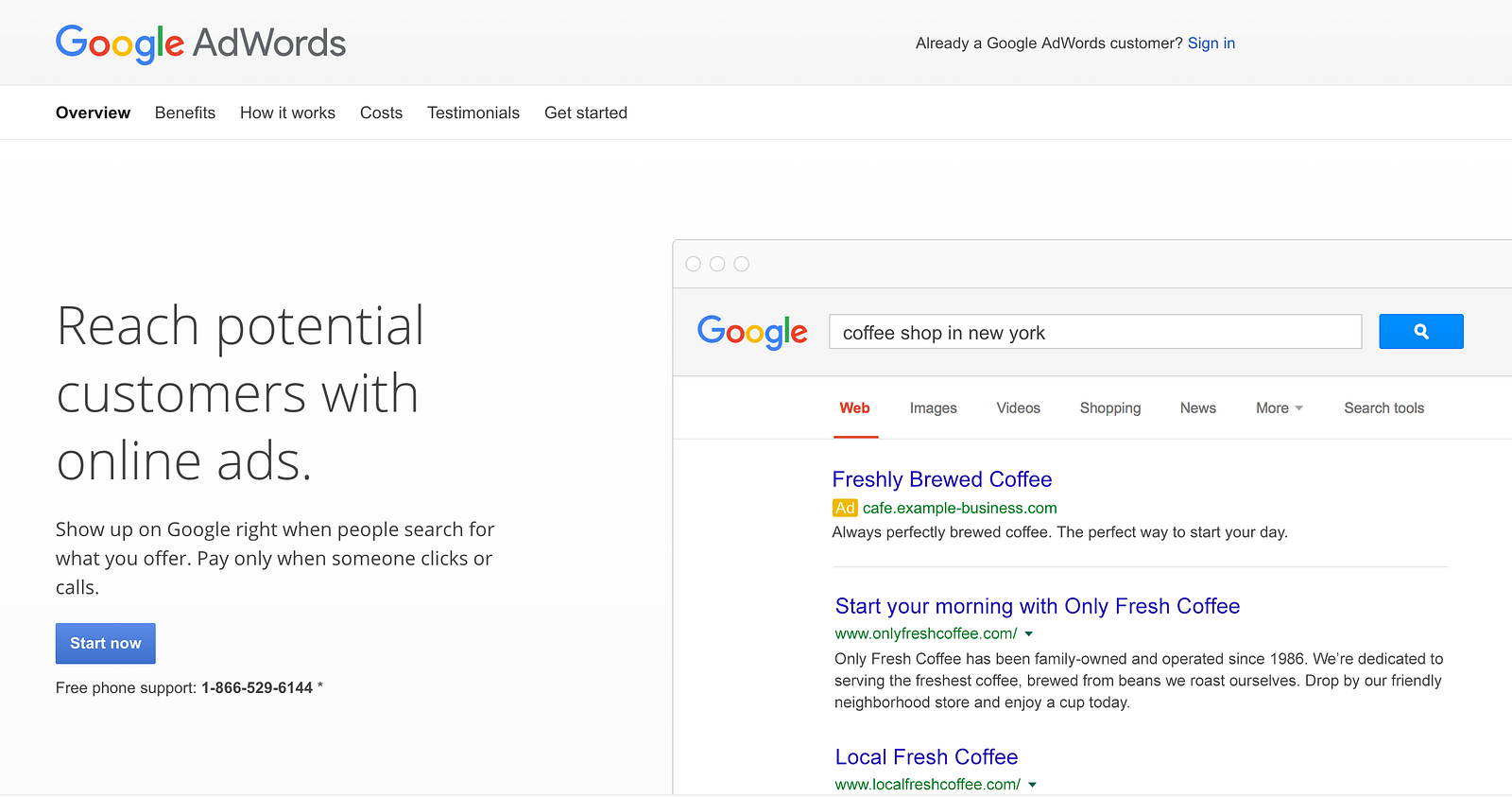Click the blue magnifier search button
Image resolution: width=1512 pixels, height=797 pixels.
click(x=1421, y=332)
